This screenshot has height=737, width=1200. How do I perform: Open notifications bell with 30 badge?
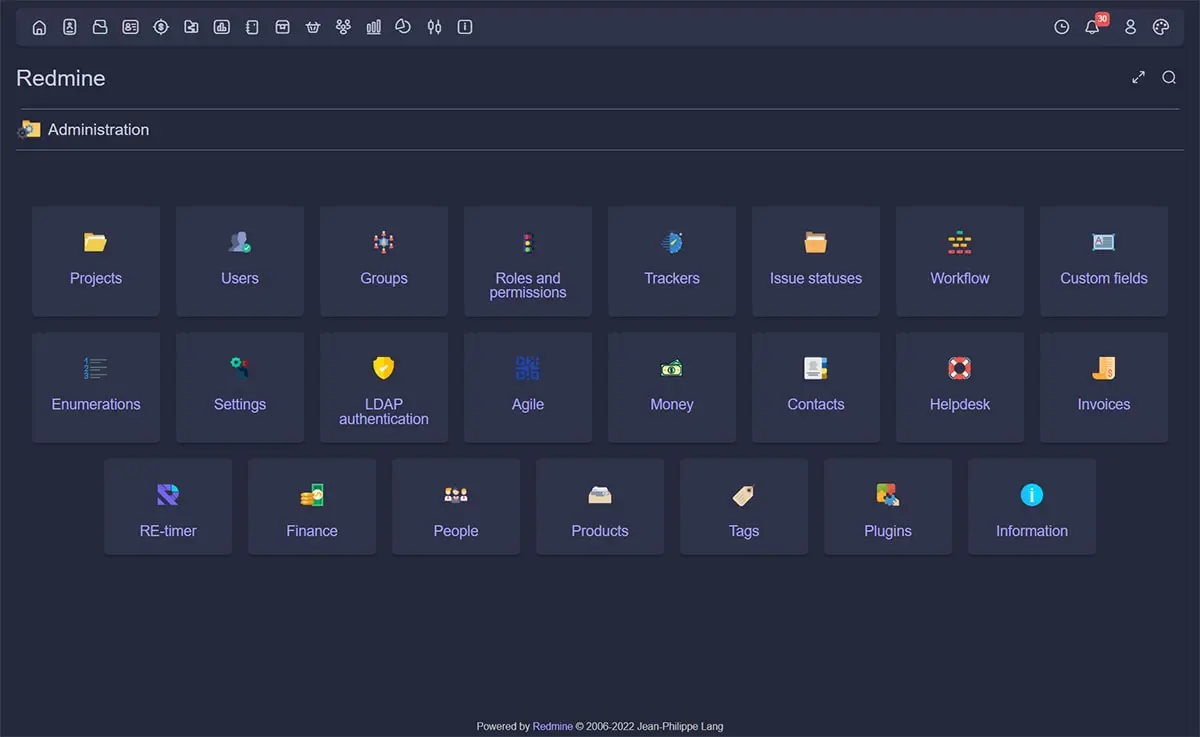tap(1093, 26)
